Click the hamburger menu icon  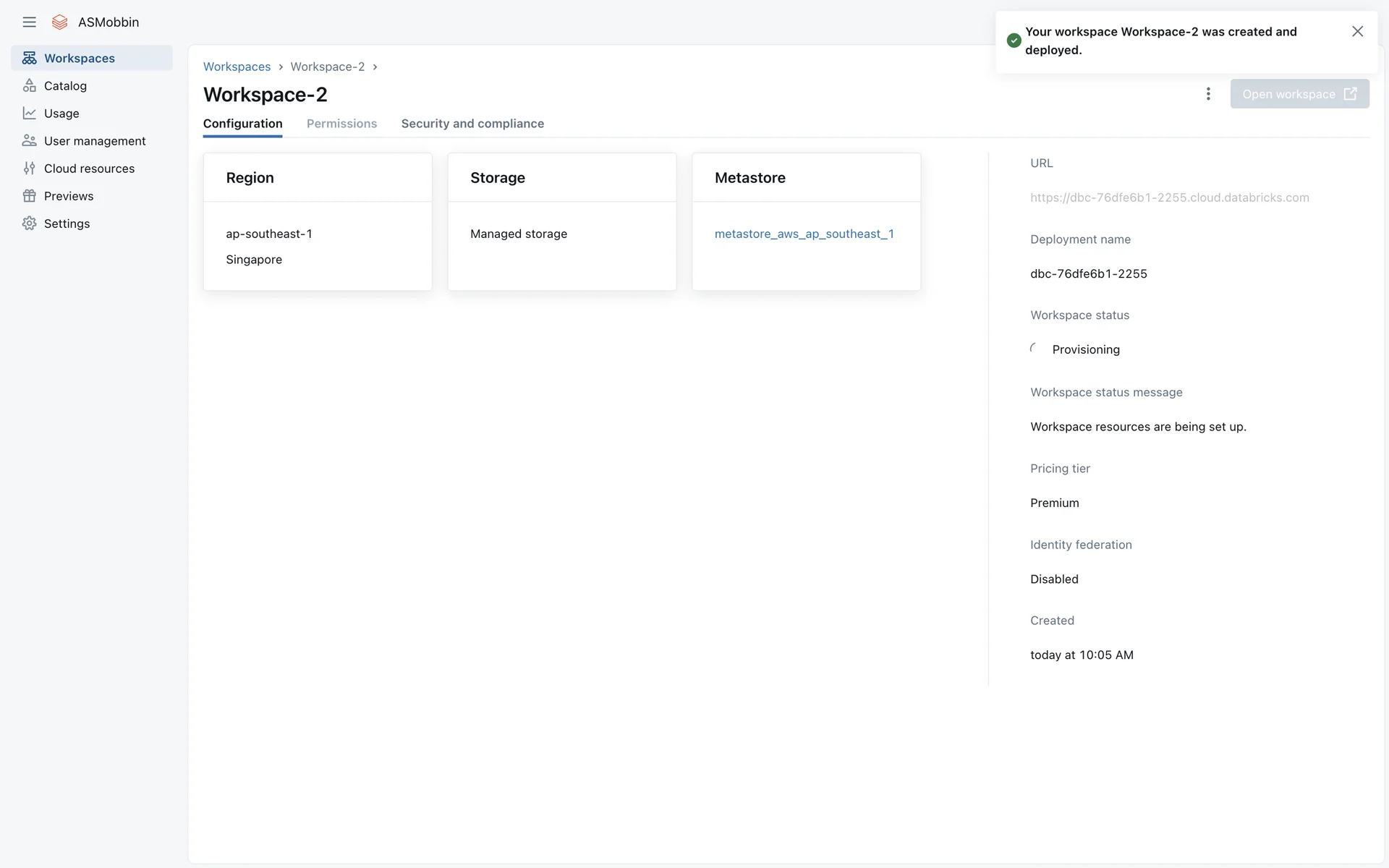[x=29, y=22]
